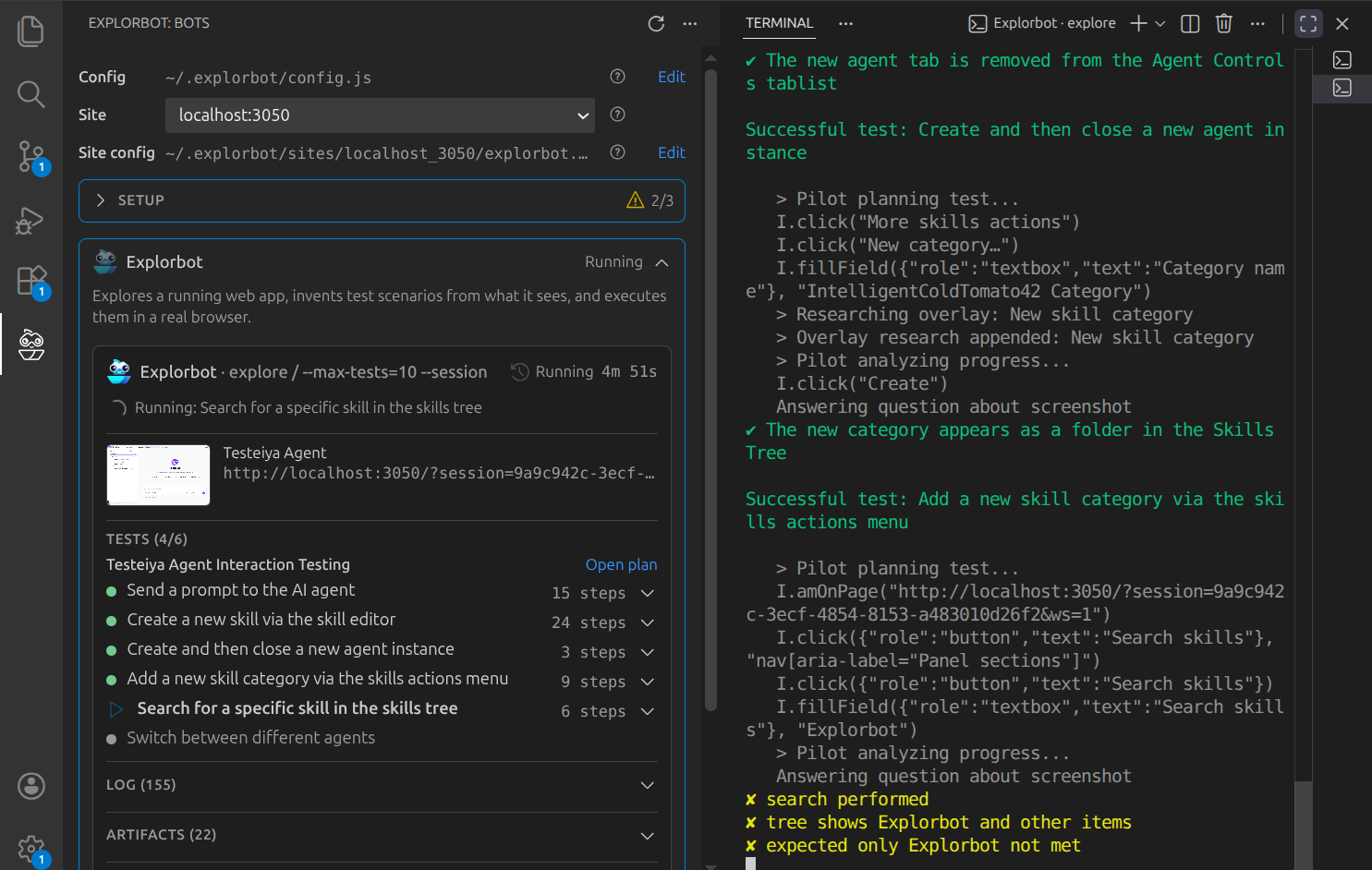
Task: Open terminal views and more actions menu
Action: [845, 23]
